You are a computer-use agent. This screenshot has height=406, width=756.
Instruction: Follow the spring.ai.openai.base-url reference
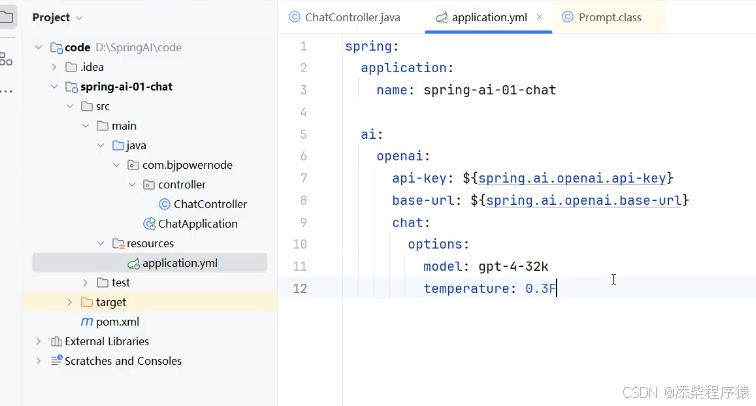click(x=583, y=201)
